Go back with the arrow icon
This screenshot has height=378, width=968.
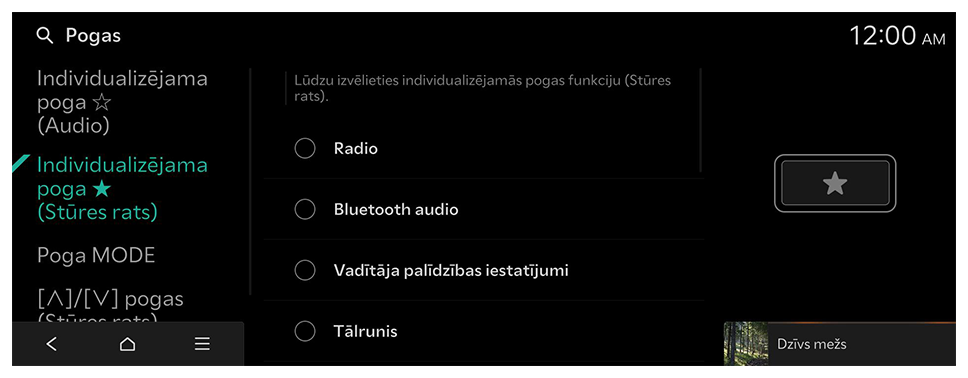pos(52,344)
